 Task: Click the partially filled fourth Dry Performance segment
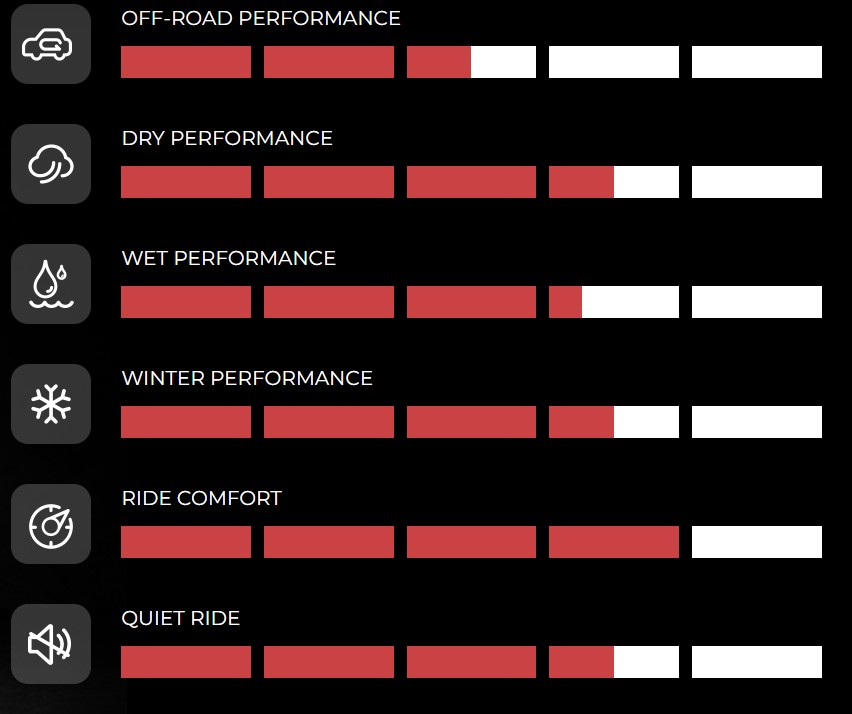[613, 182]
